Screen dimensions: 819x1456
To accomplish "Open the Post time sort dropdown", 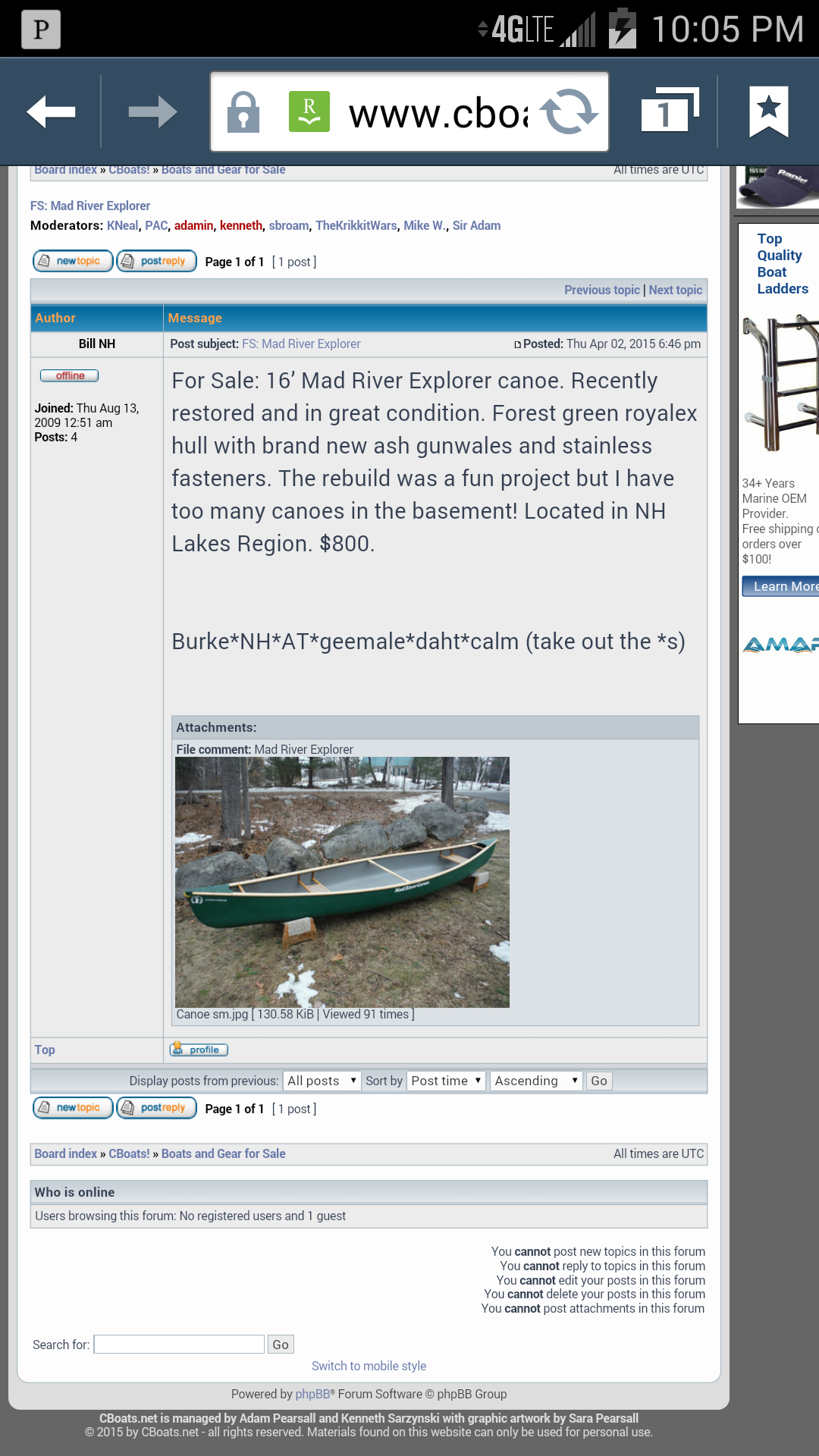I will coord(446,1081).
